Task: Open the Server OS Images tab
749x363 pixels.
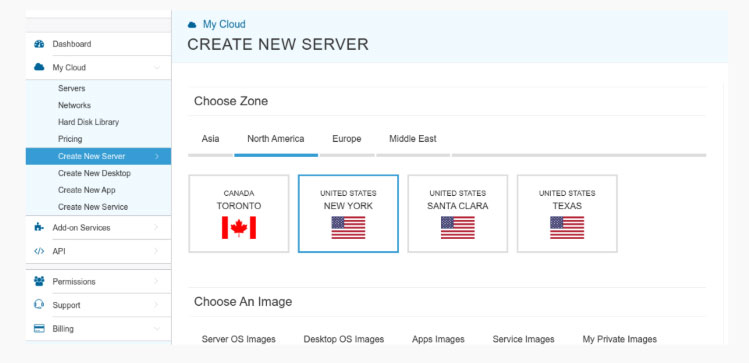Action: pyautogui.click(x=238, y=339)
